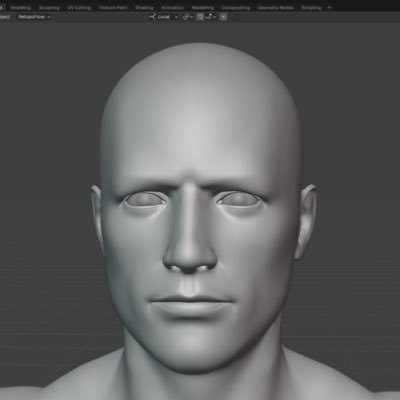Open the Local transform orientation dropdown
The height and width of the screenshot is (400, 400).
coord(164,17)
